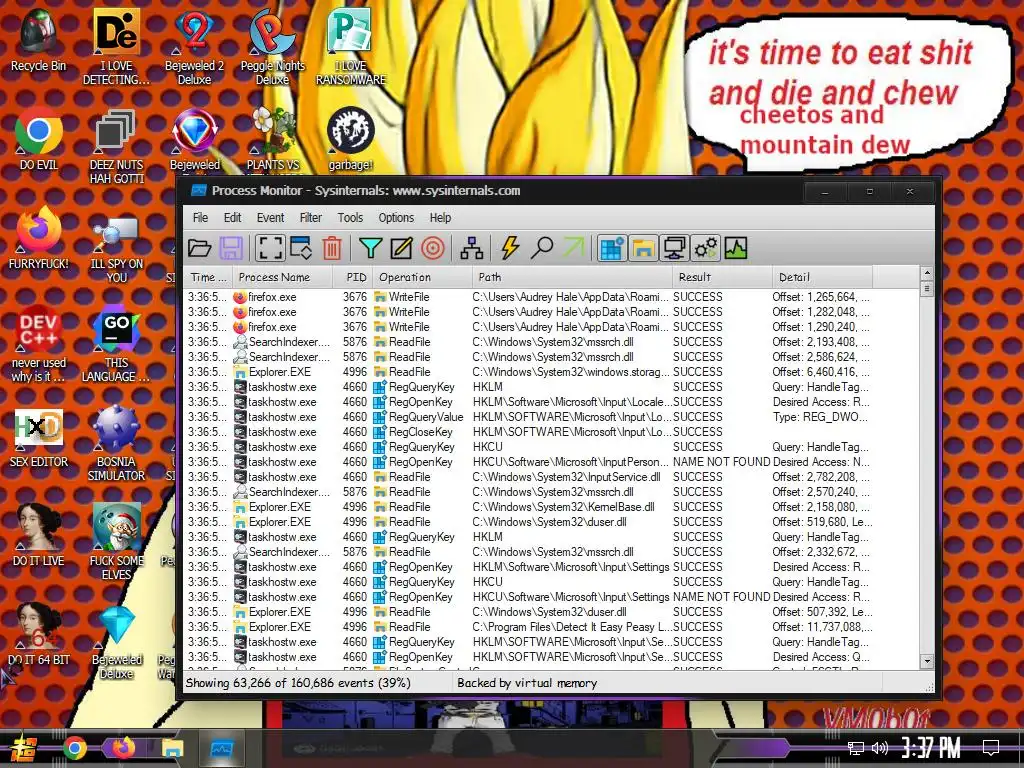Viewport: 1024px width, 768px height.
Task: Toggle Show Registry Activity icon
Action: click(x=612, y=248)
